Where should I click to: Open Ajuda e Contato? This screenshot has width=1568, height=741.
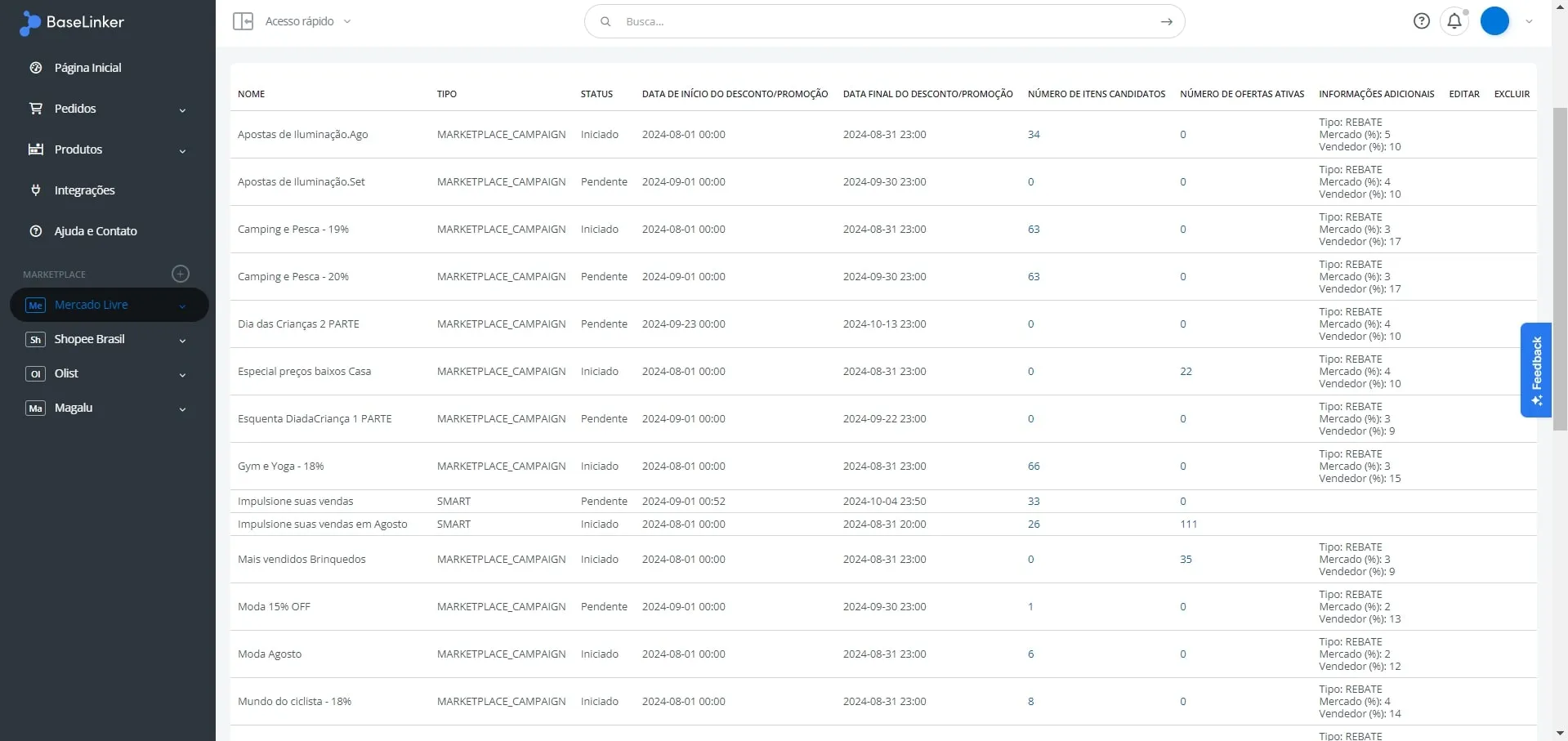coord(96,231)
